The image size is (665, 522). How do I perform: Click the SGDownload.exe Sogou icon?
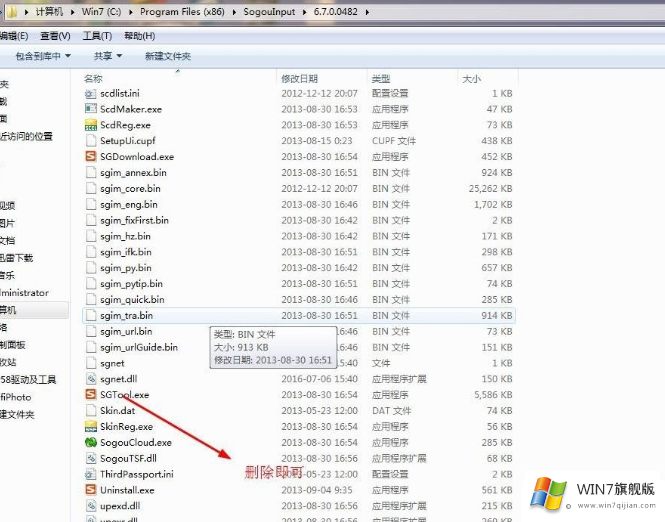[x=90, y=156]
